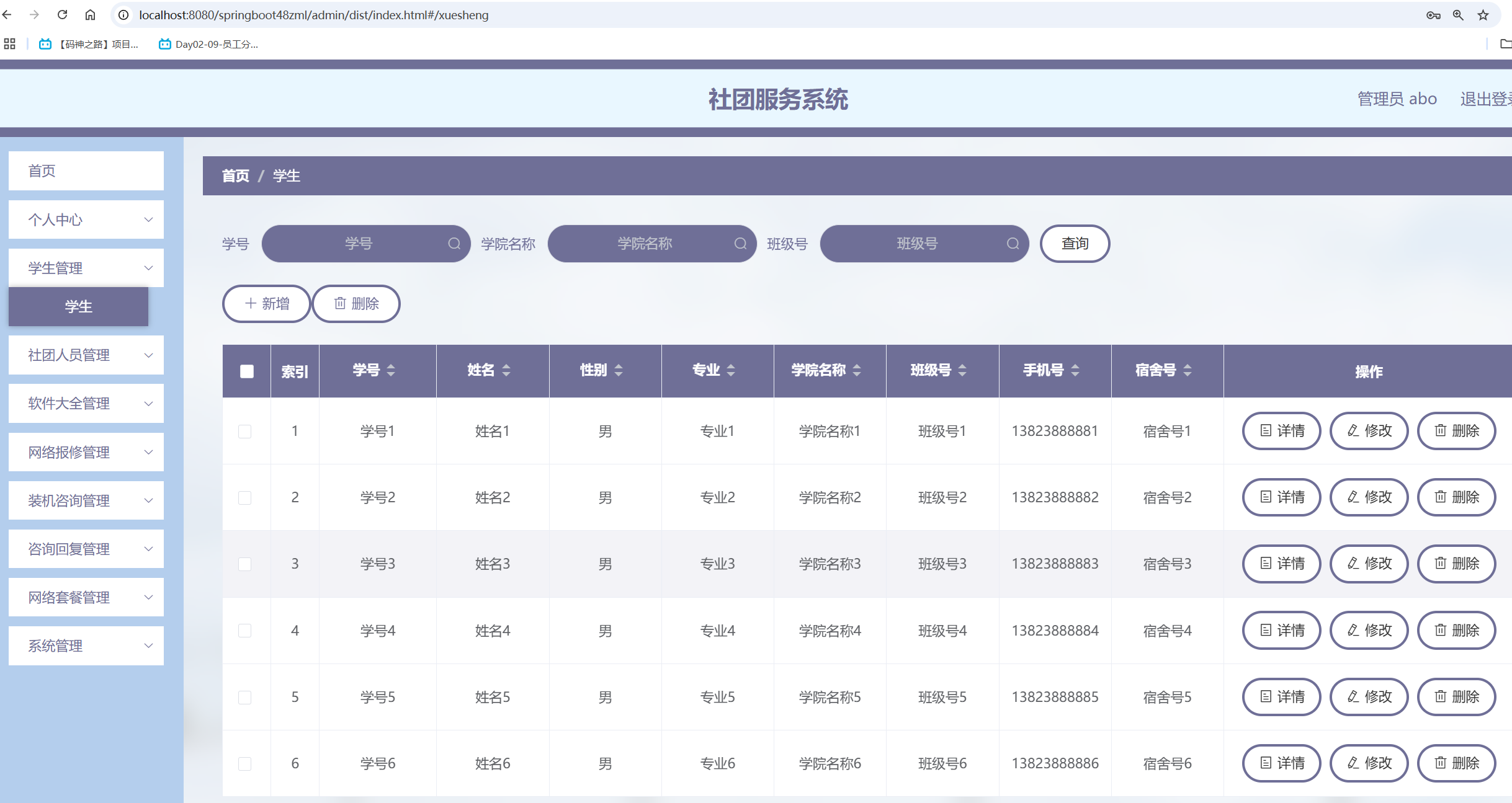The width and height of the screenshot is (1512, 803).
Task: Click the 查询 search button
Action: pyautogui.click(x=1075, y=244)
